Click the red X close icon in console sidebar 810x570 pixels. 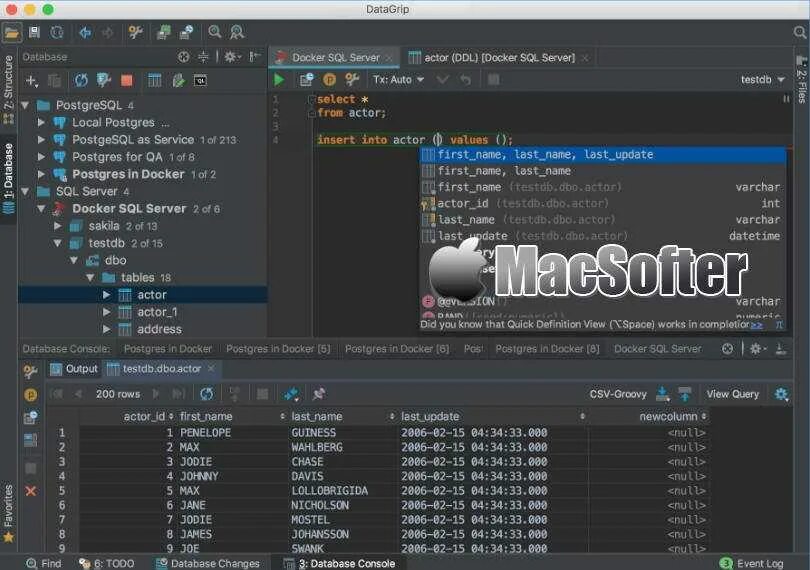(x=30, y=491)
